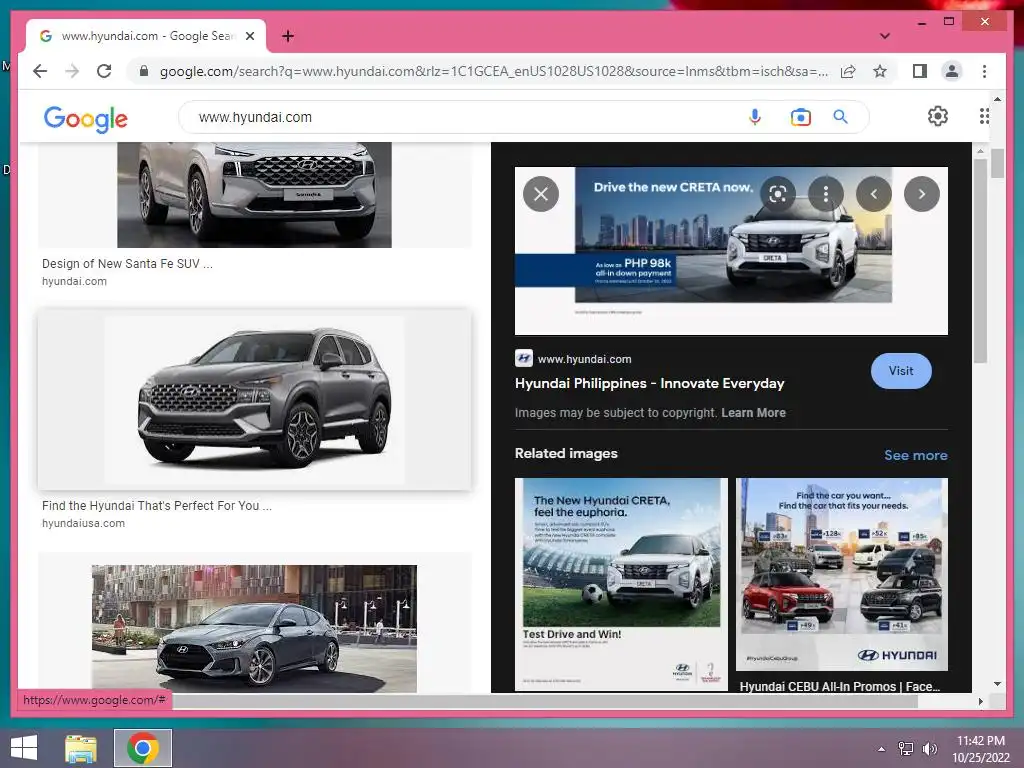View site info via padlock icon
The width and height of the screenshot is (1024, 768).
pyautogui.click(x=144, y=71)
